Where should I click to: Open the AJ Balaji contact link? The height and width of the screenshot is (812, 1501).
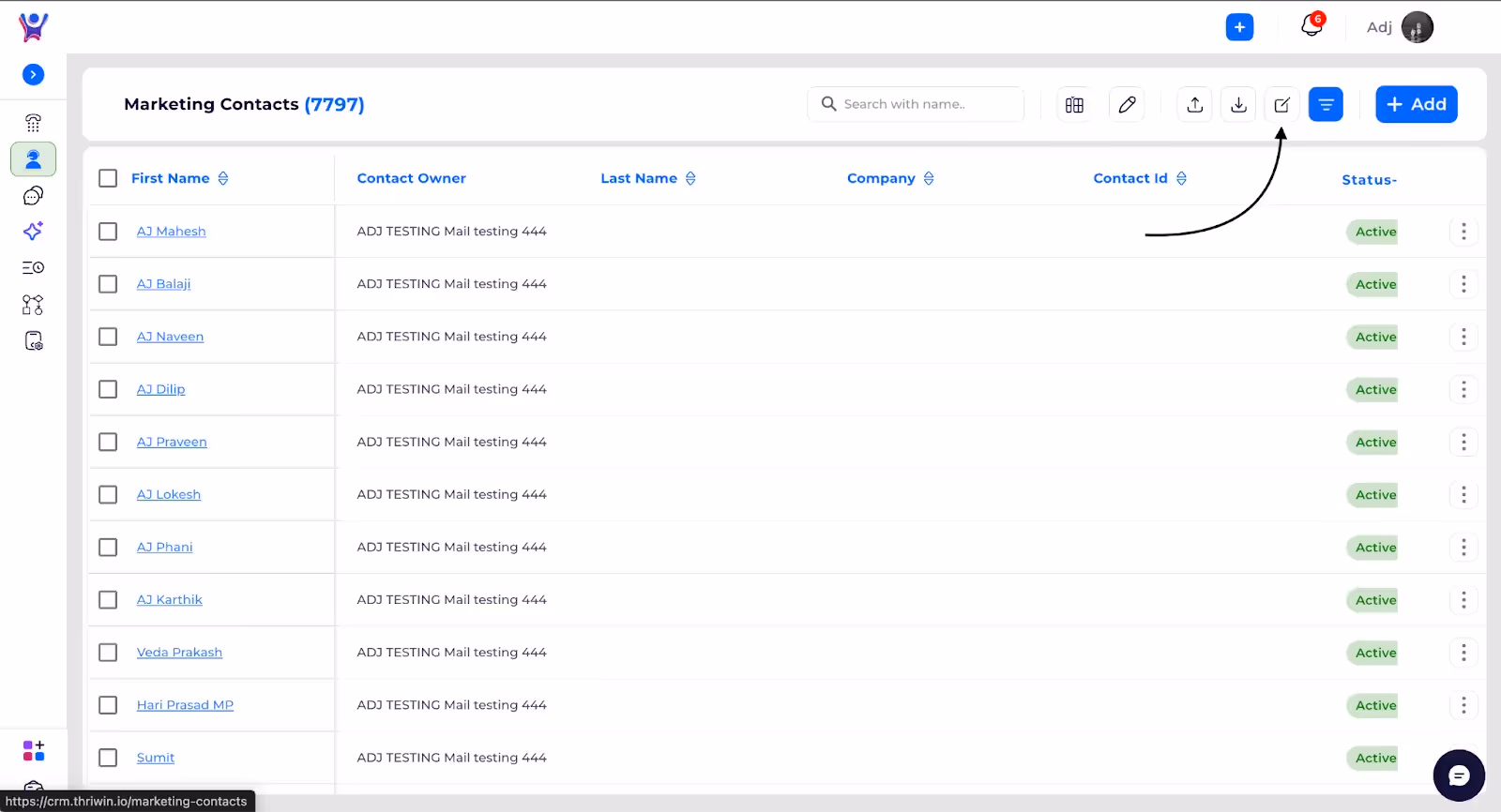click(x=163, y=283)
